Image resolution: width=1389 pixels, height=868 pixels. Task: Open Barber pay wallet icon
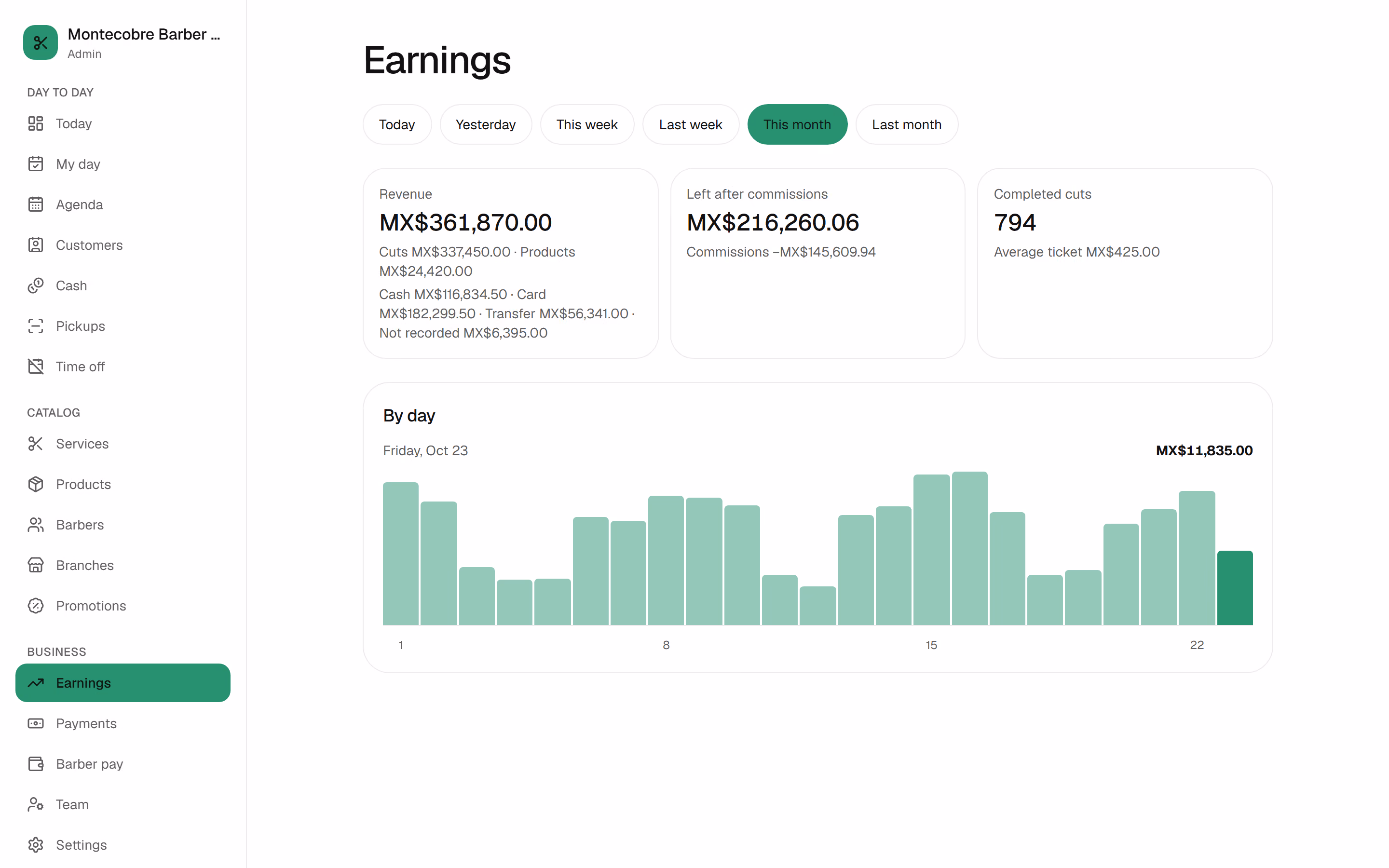coord(36,764)
